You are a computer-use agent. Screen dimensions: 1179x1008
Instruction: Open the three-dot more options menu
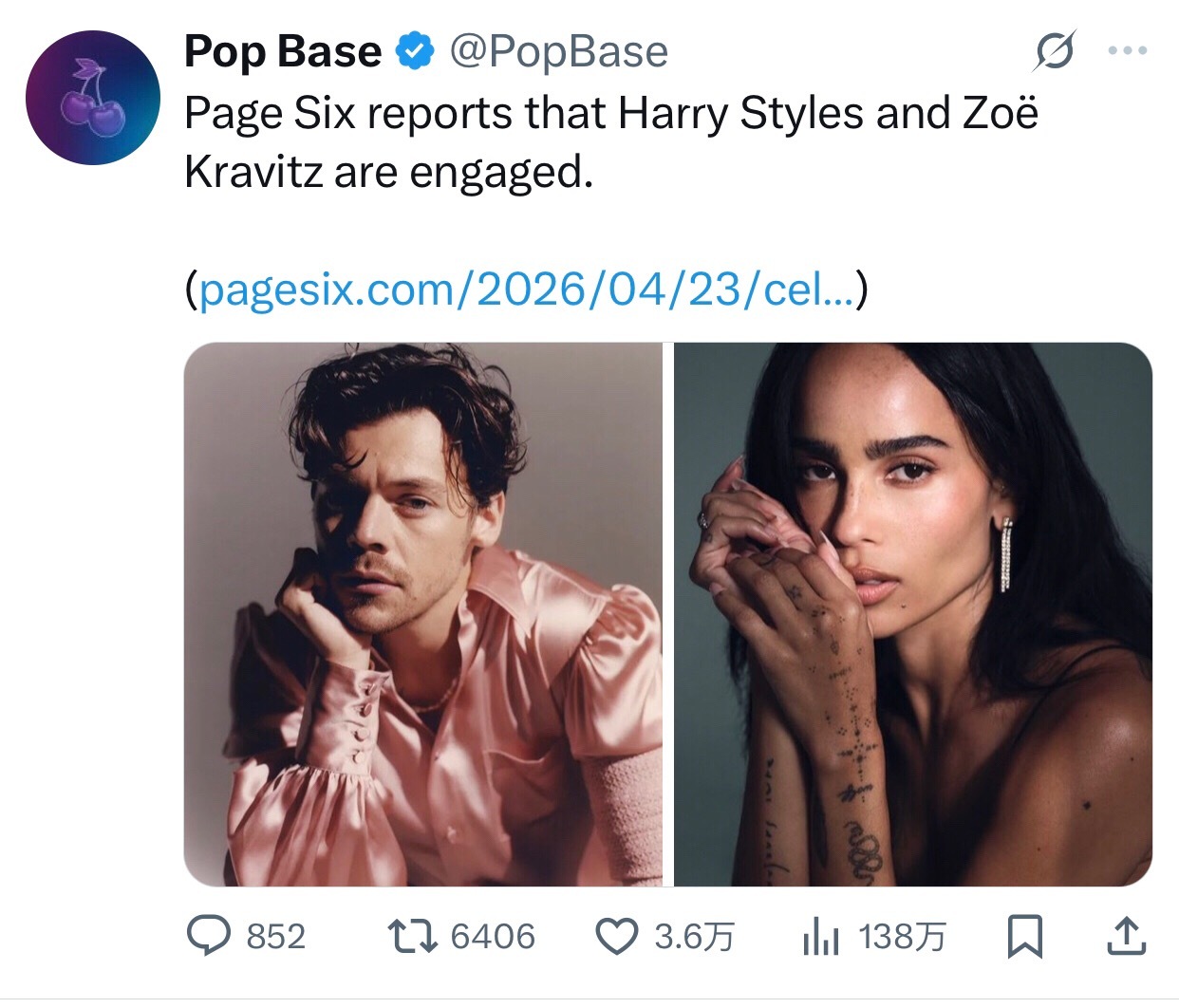click(1128, 51)
